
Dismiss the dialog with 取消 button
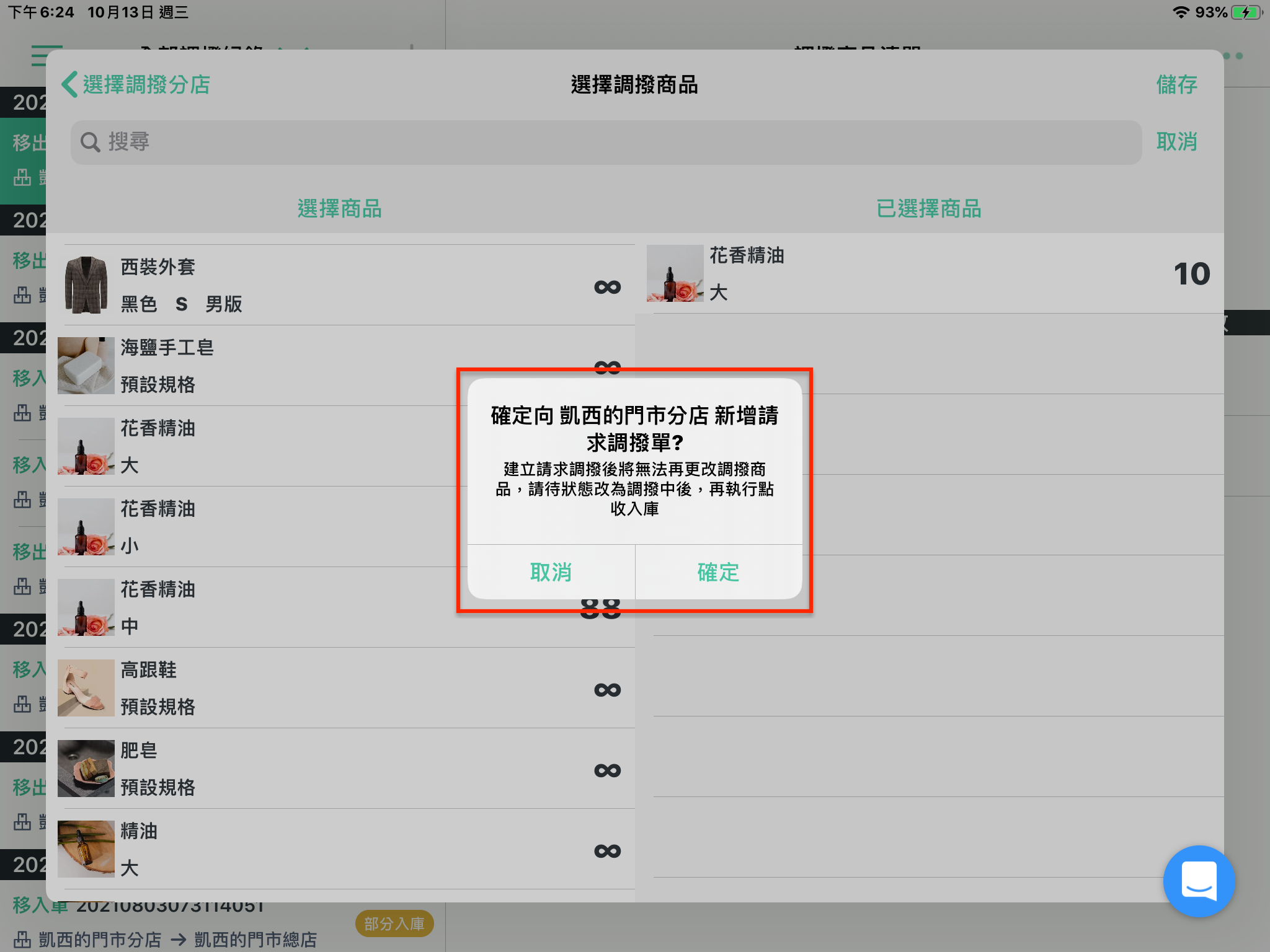(x=551, y=572)
